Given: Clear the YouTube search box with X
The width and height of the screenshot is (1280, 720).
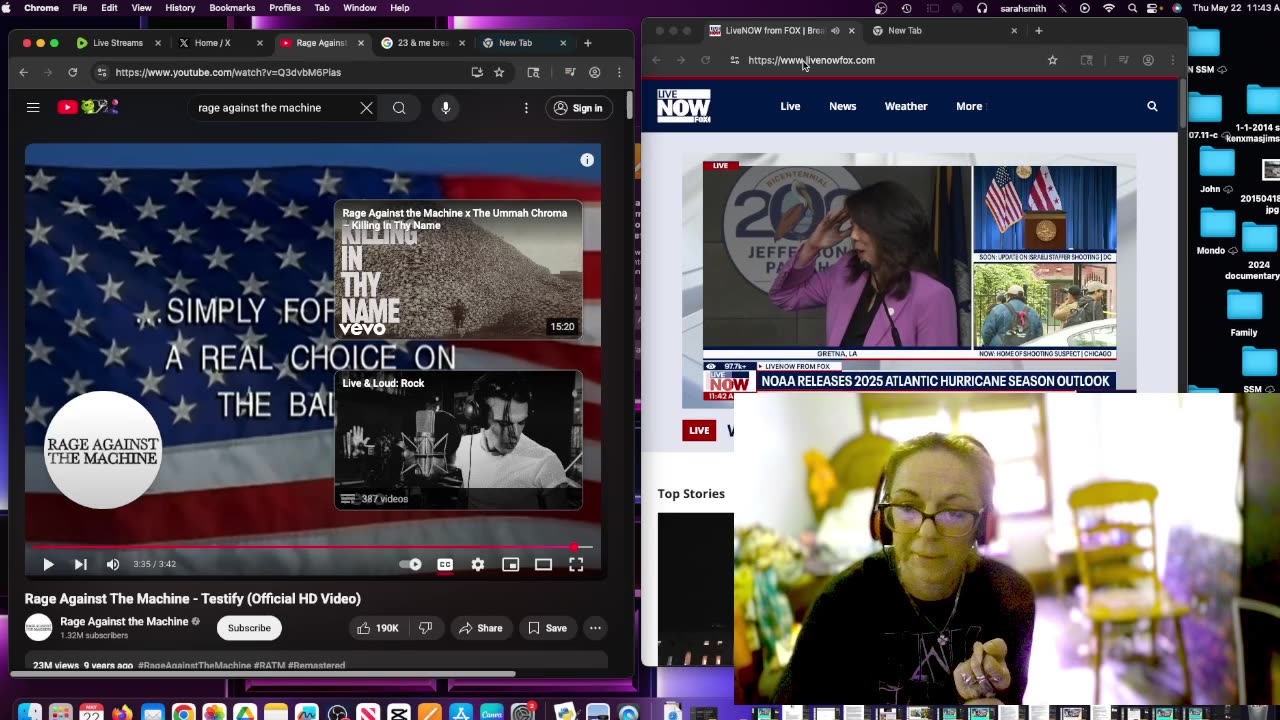Looking at the screenshot, I should [366, 108].
